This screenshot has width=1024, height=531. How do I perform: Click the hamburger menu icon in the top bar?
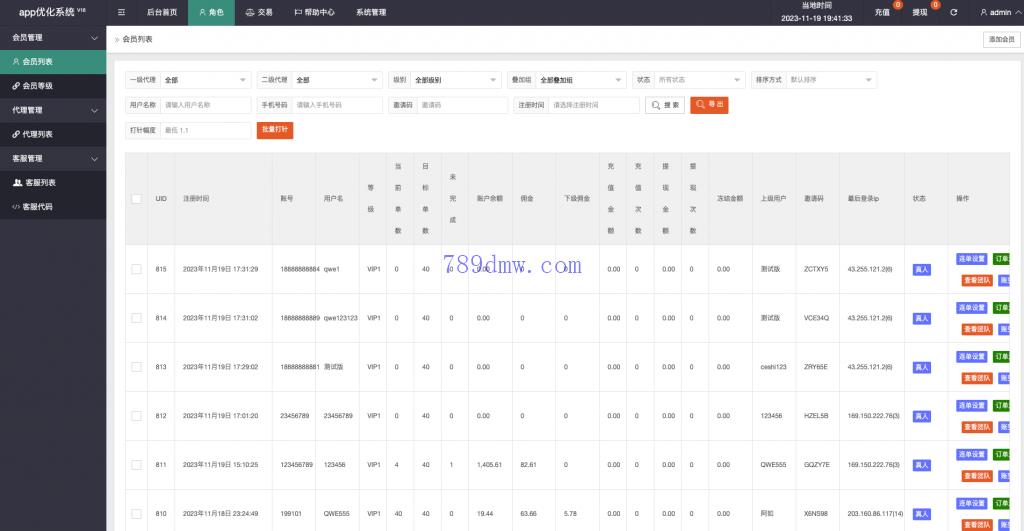121,13
